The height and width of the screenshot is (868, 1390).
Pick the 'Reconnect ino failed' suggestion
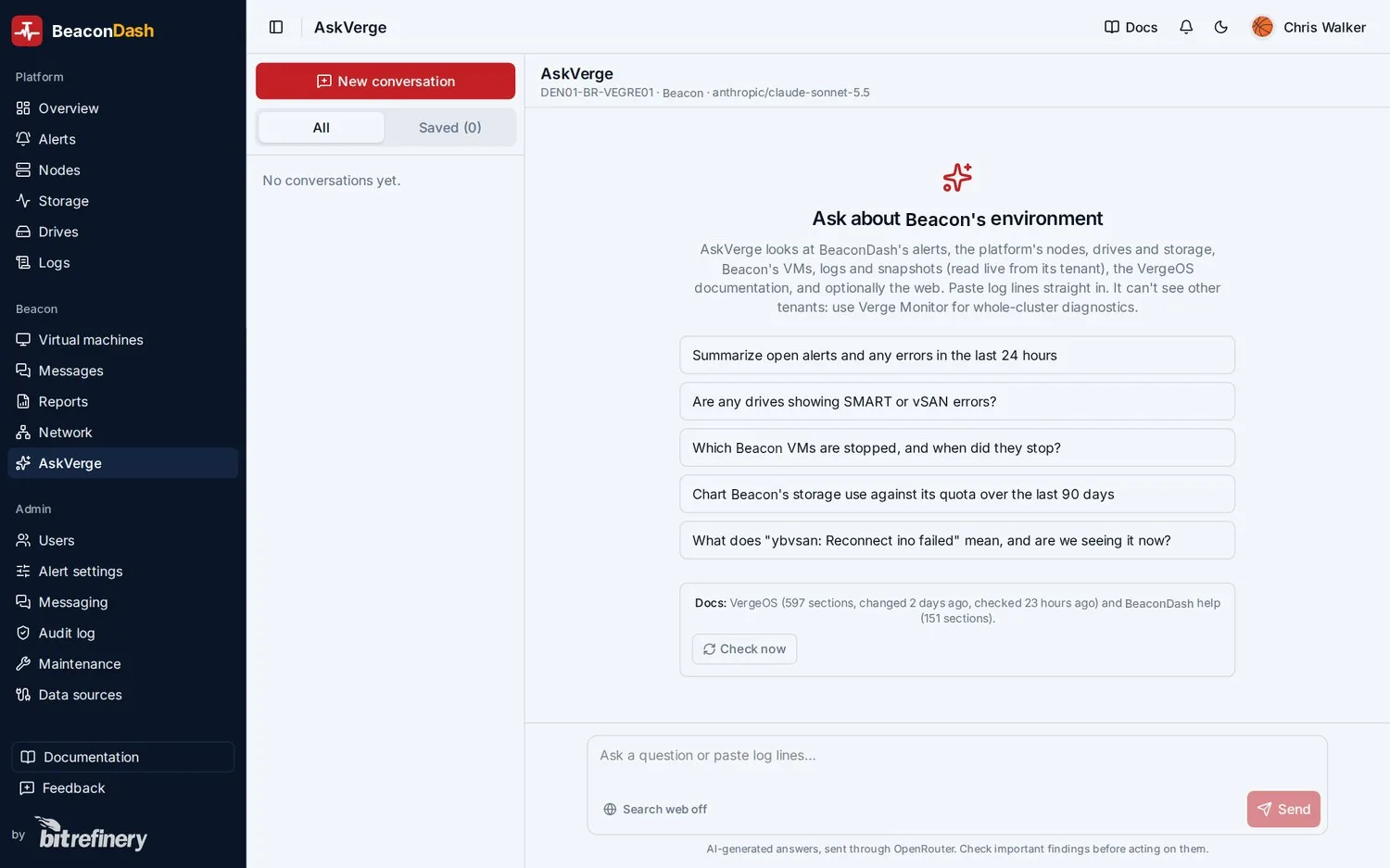[957, 541]
